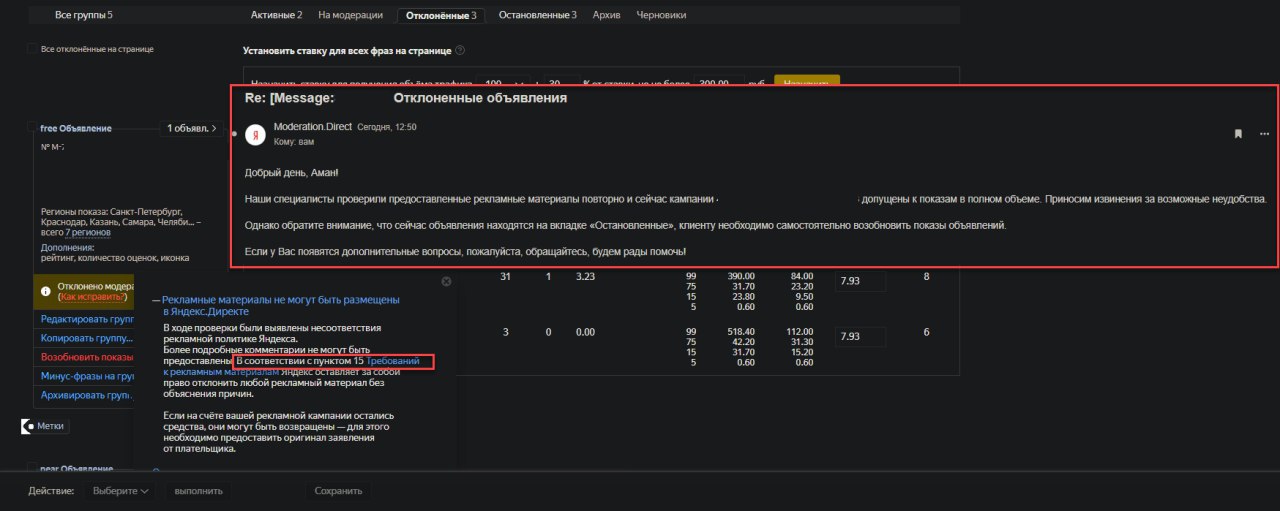This screenshot has width=1280, height=511.
Task: Click the warning info icon beside 'Отклонено'
Action: (x=46, y=291)
